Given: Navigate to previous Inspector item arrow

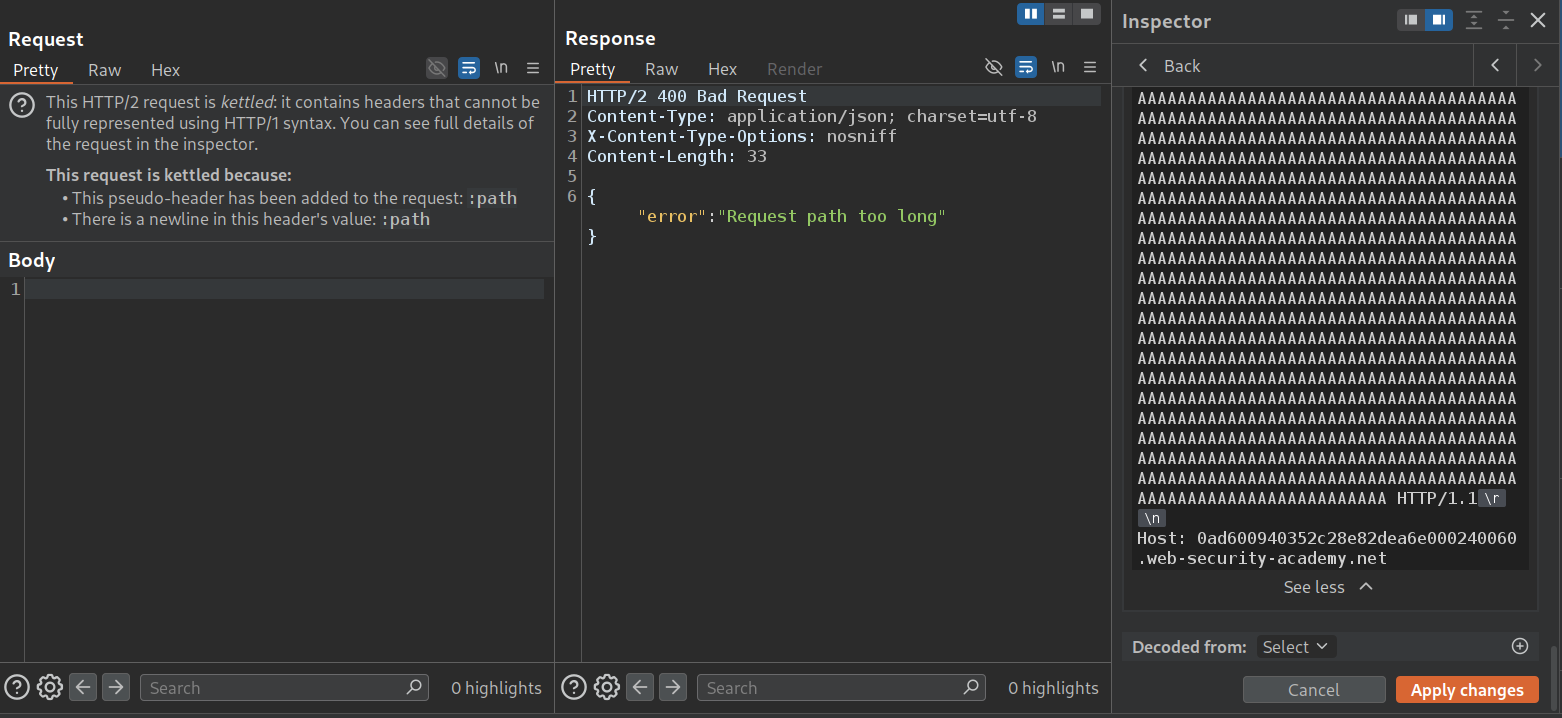Looking at the screenshot, I should [x=1495, y=66].
